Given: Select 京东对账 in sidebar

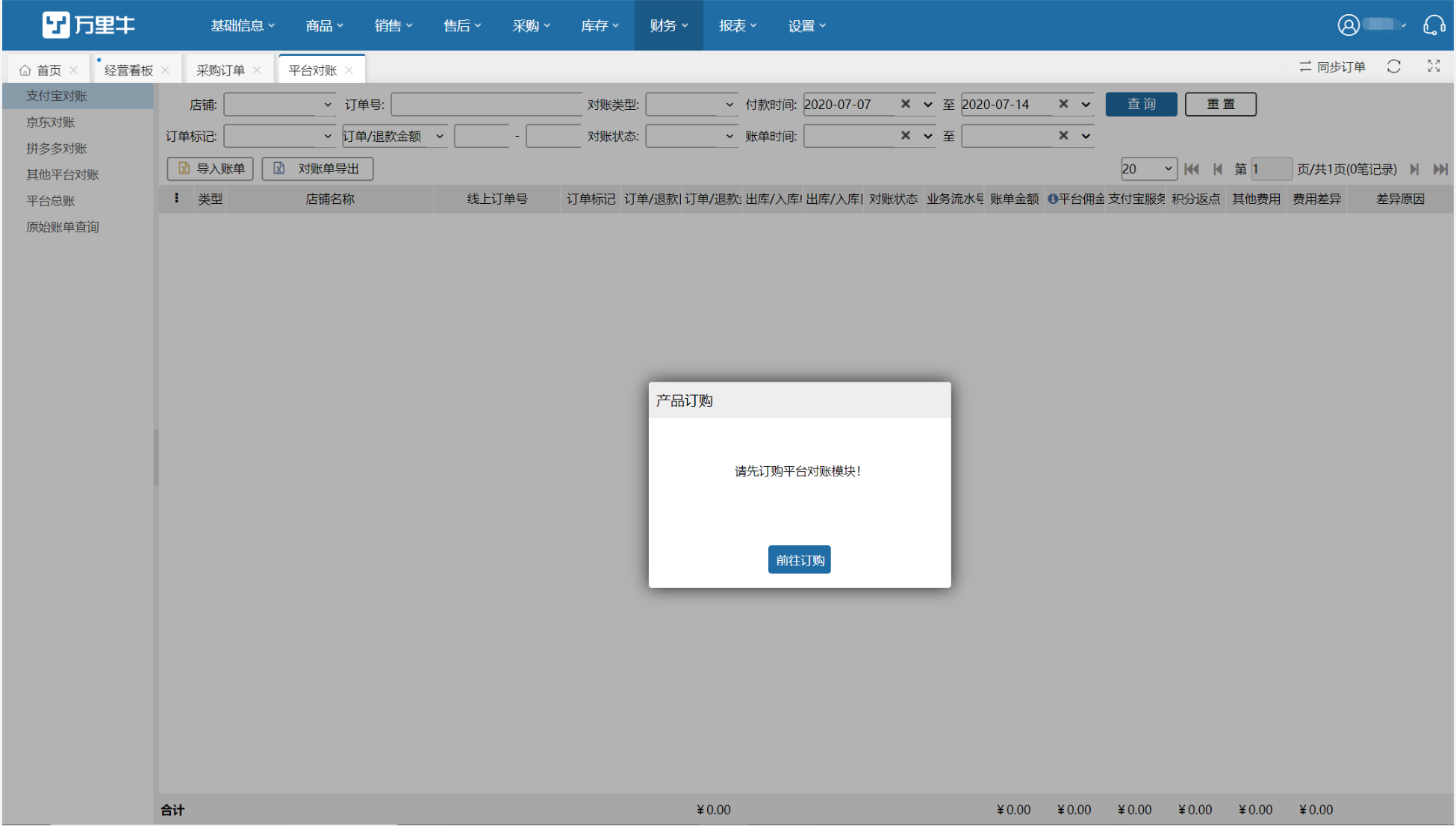Looking at the screenshot, I should point(78,122).
